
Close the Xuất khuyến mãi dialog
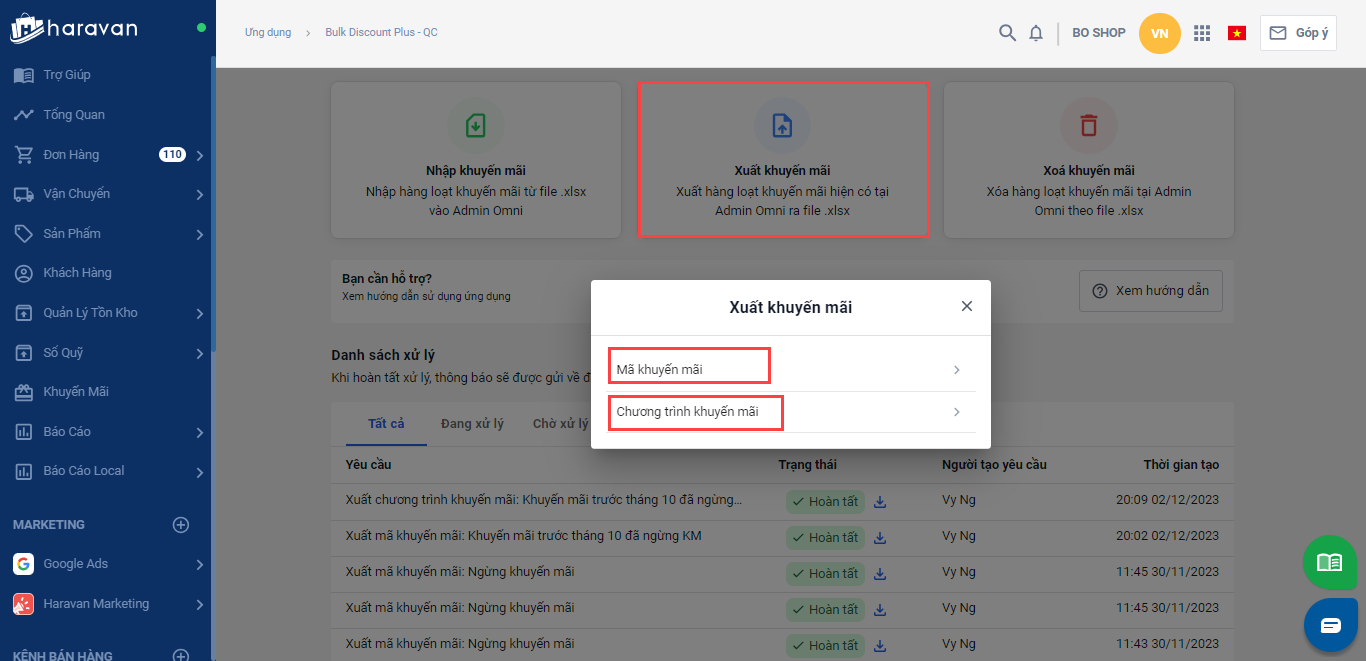(966, 307)
